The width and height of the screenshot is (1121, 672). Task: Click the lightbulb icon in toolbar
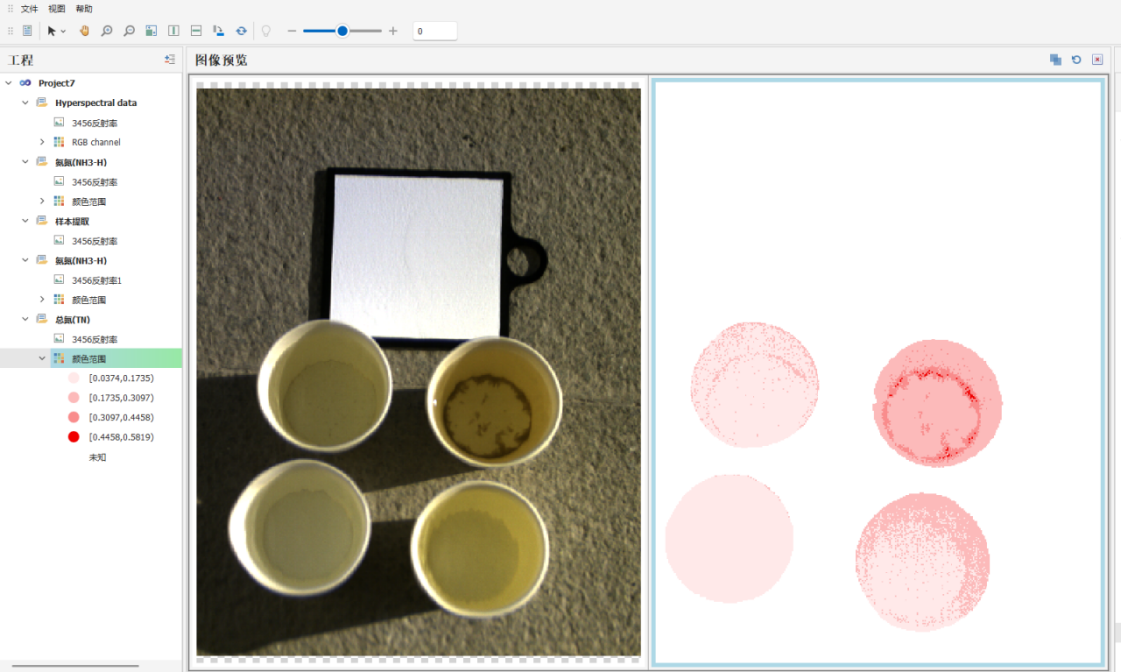click(x=266, y=31)
